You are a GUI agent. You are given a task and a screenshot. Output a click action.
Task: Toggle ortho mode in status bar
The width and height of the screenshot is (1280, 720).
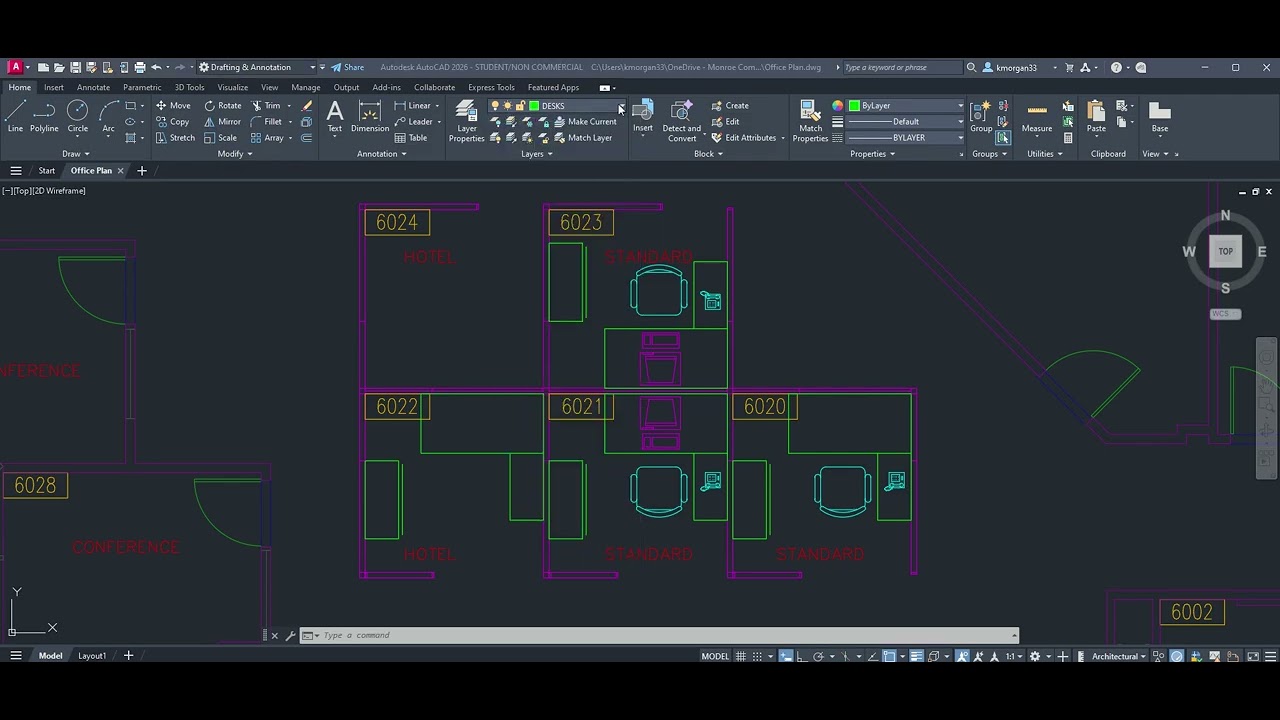point(803,656)
